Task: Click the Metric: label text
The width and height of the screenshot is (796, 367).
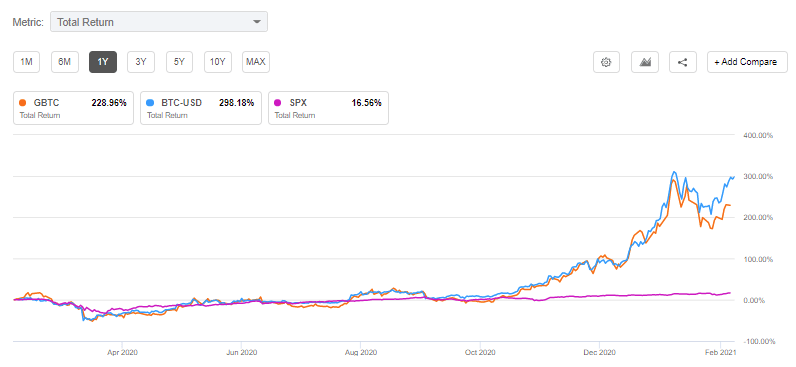Action: point(28,22)
